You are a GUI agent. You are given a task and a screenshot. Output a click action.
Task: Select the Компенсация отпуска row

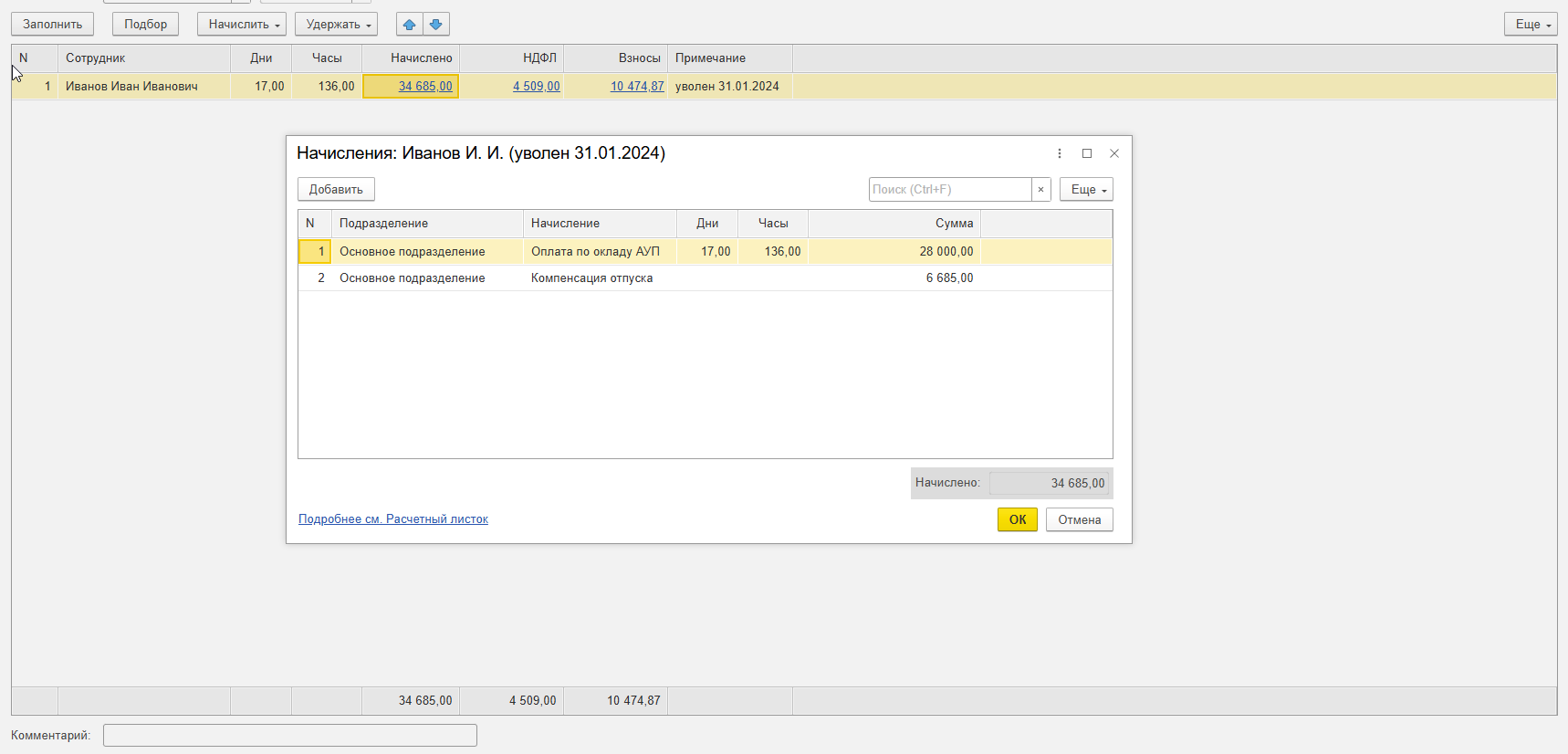pyautogui.click(x=591, y=278)
